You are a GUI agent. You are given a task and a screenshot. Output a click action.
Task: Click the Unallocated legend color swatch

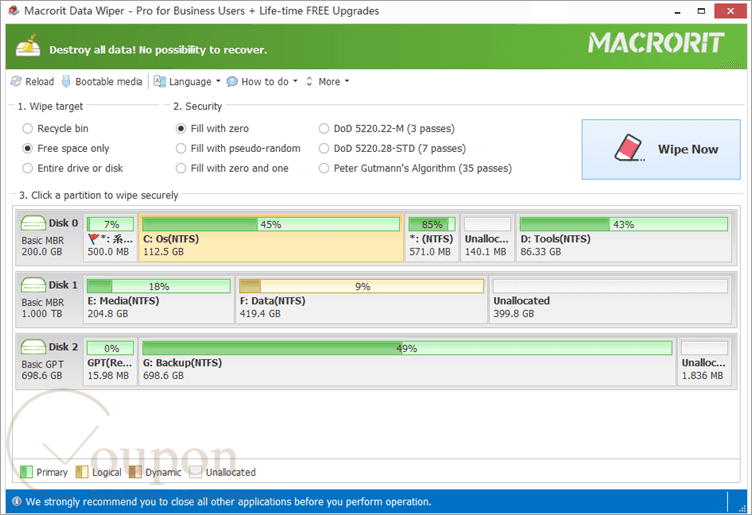click(x=196, y=472)
